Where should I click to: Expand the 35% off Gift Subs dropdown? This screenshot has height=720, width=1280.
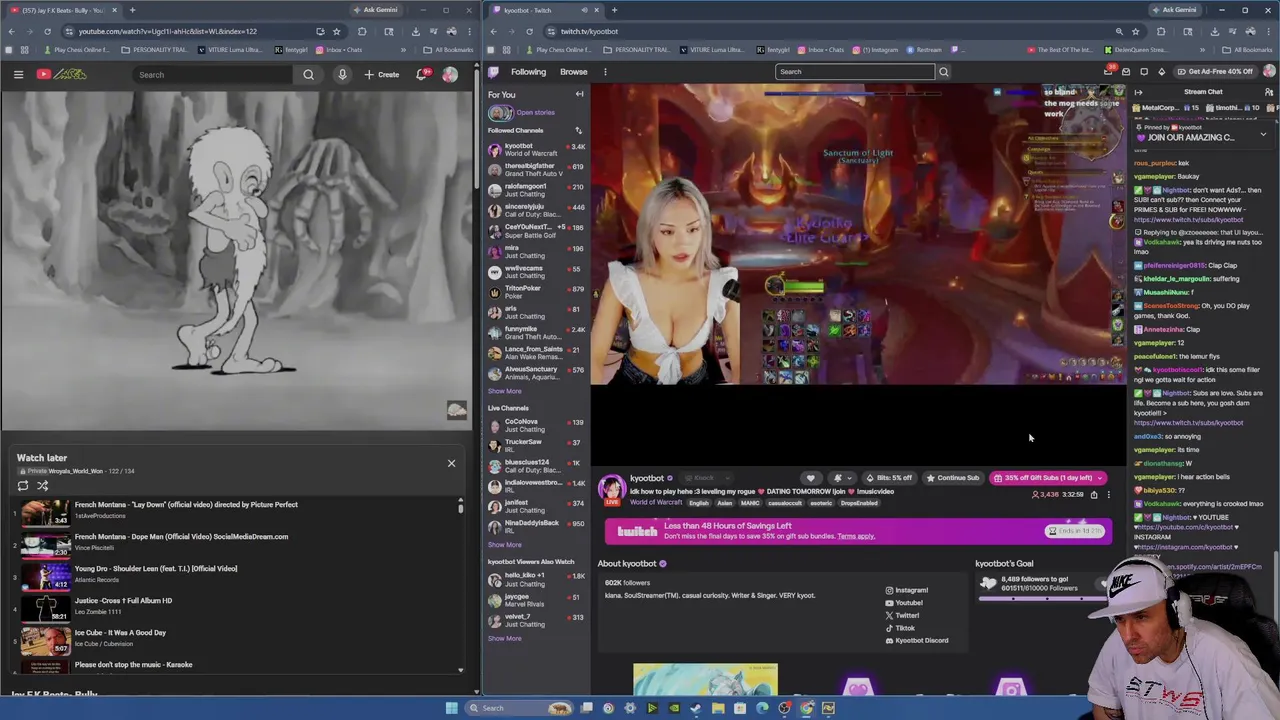[1099, 478]
